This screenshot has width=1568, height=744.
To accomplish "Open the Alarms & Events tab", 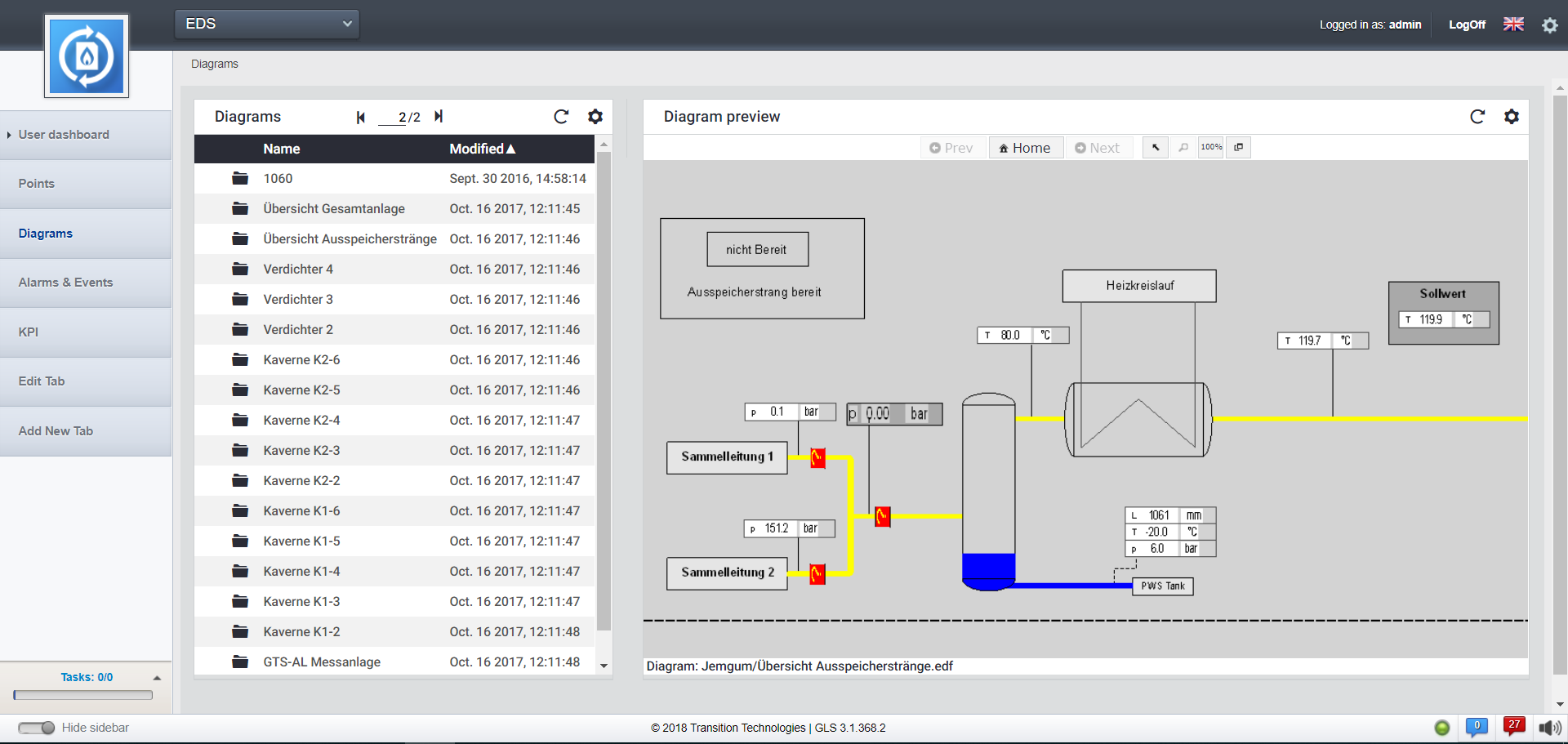I will click(x=65, y=283).
